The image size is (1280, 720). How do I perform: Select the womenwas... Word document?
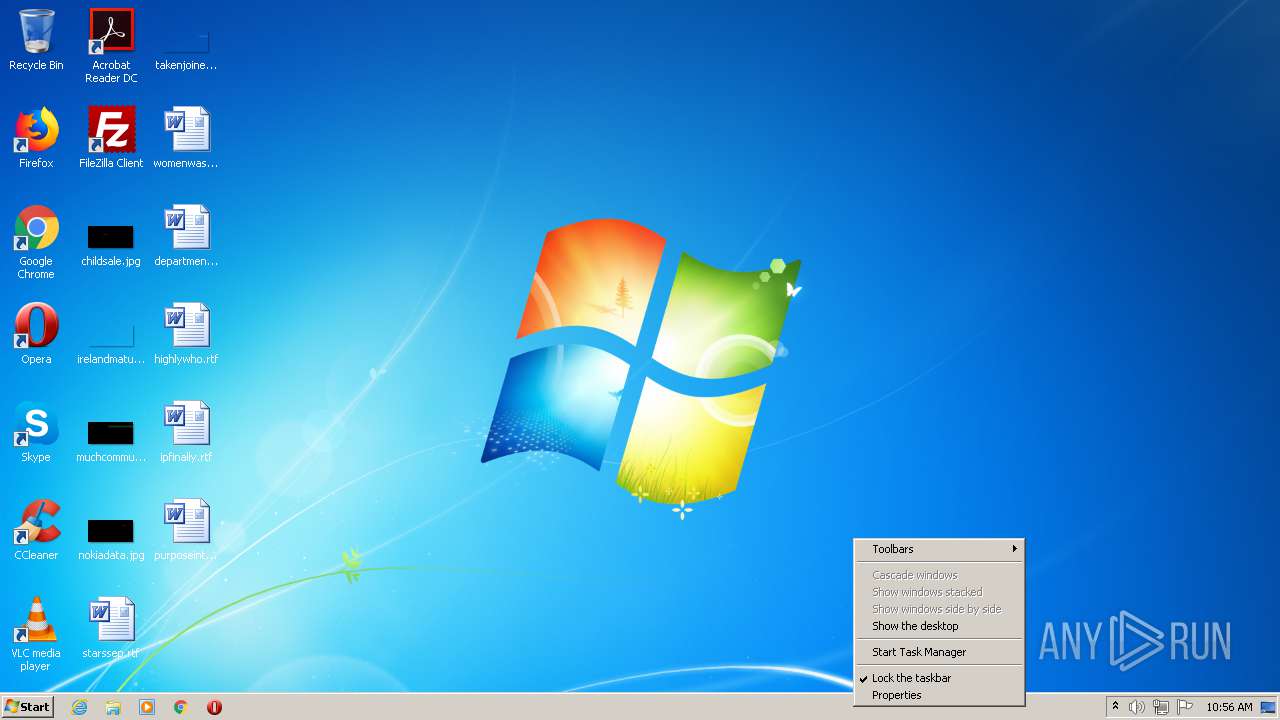(186, 138)
